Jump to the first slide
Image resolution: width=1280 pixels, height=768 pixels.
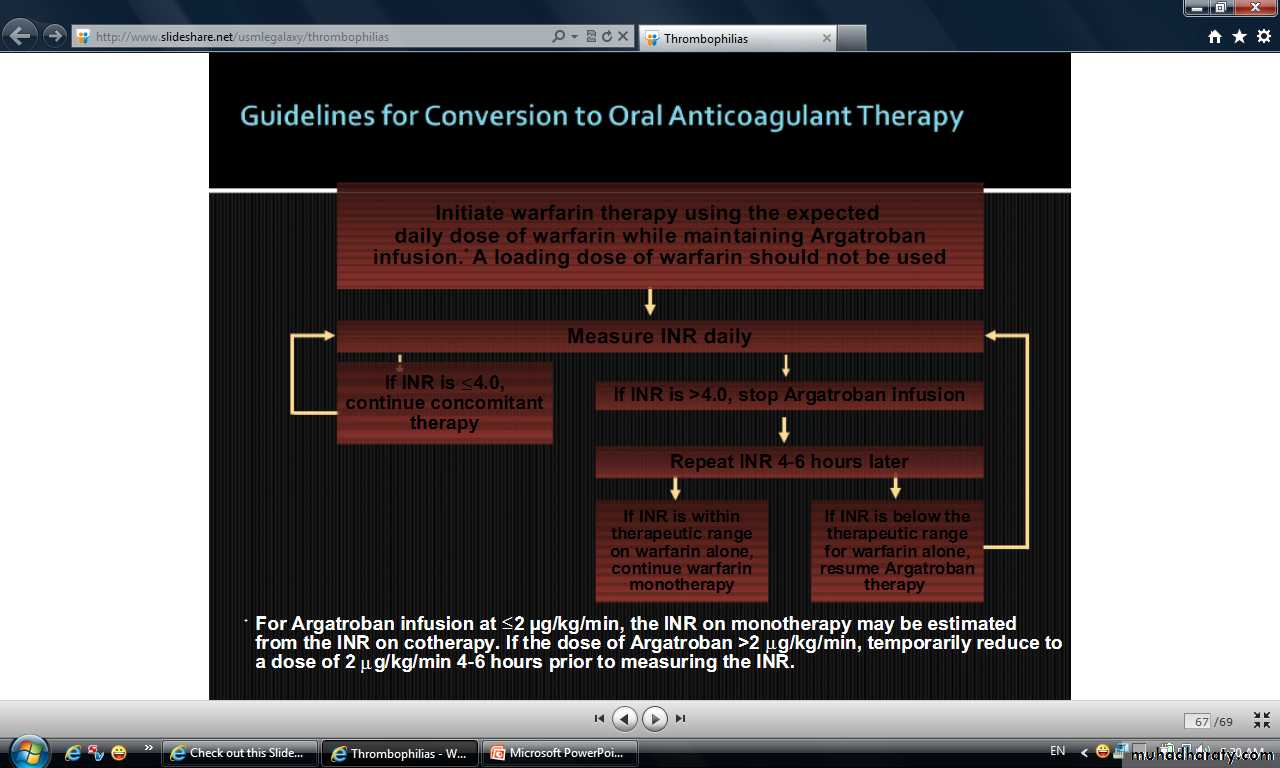tap(599, 719)
